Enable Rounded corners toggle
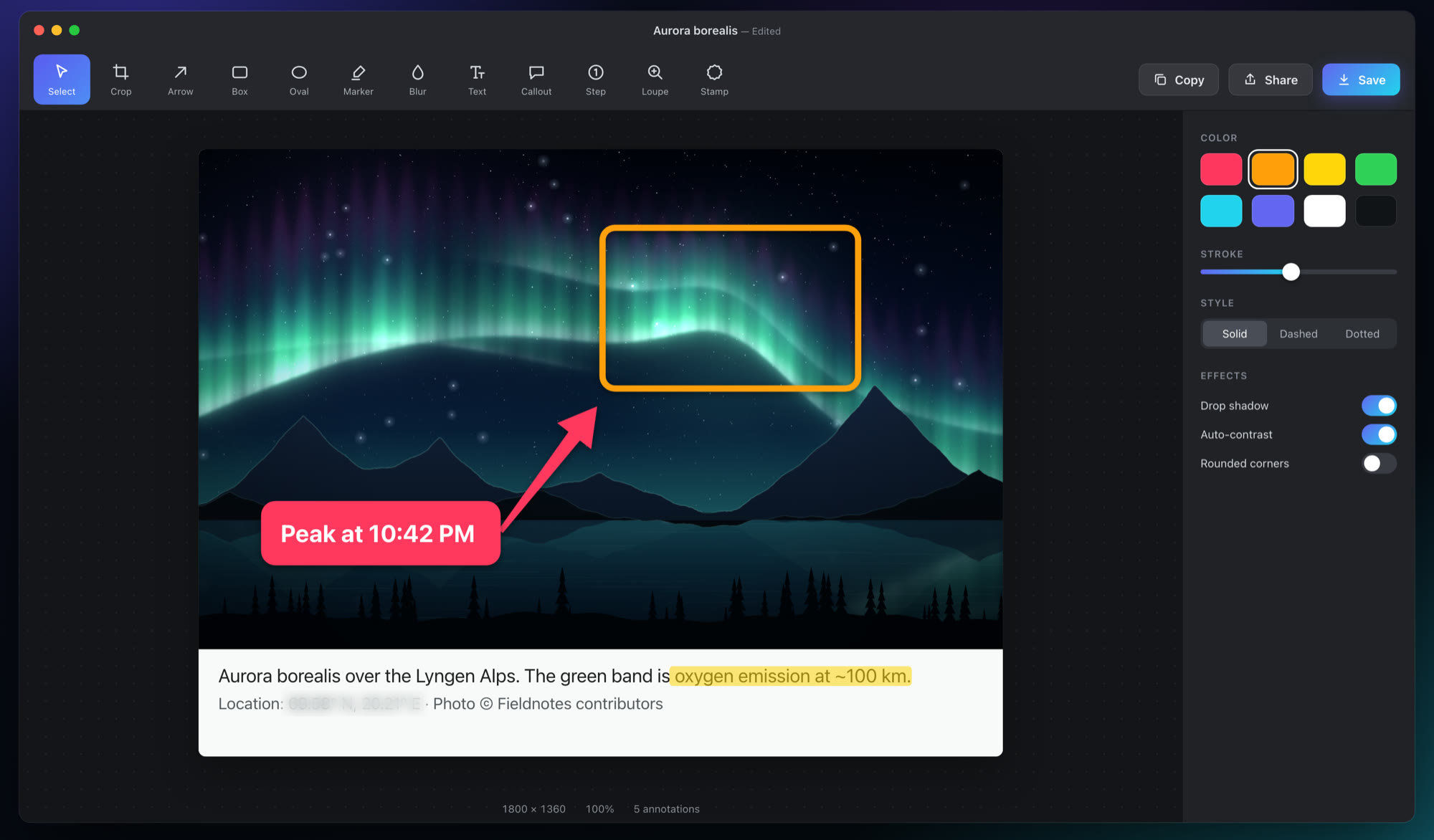The width and height of the screenshot is (1434, 840). 1379,464
